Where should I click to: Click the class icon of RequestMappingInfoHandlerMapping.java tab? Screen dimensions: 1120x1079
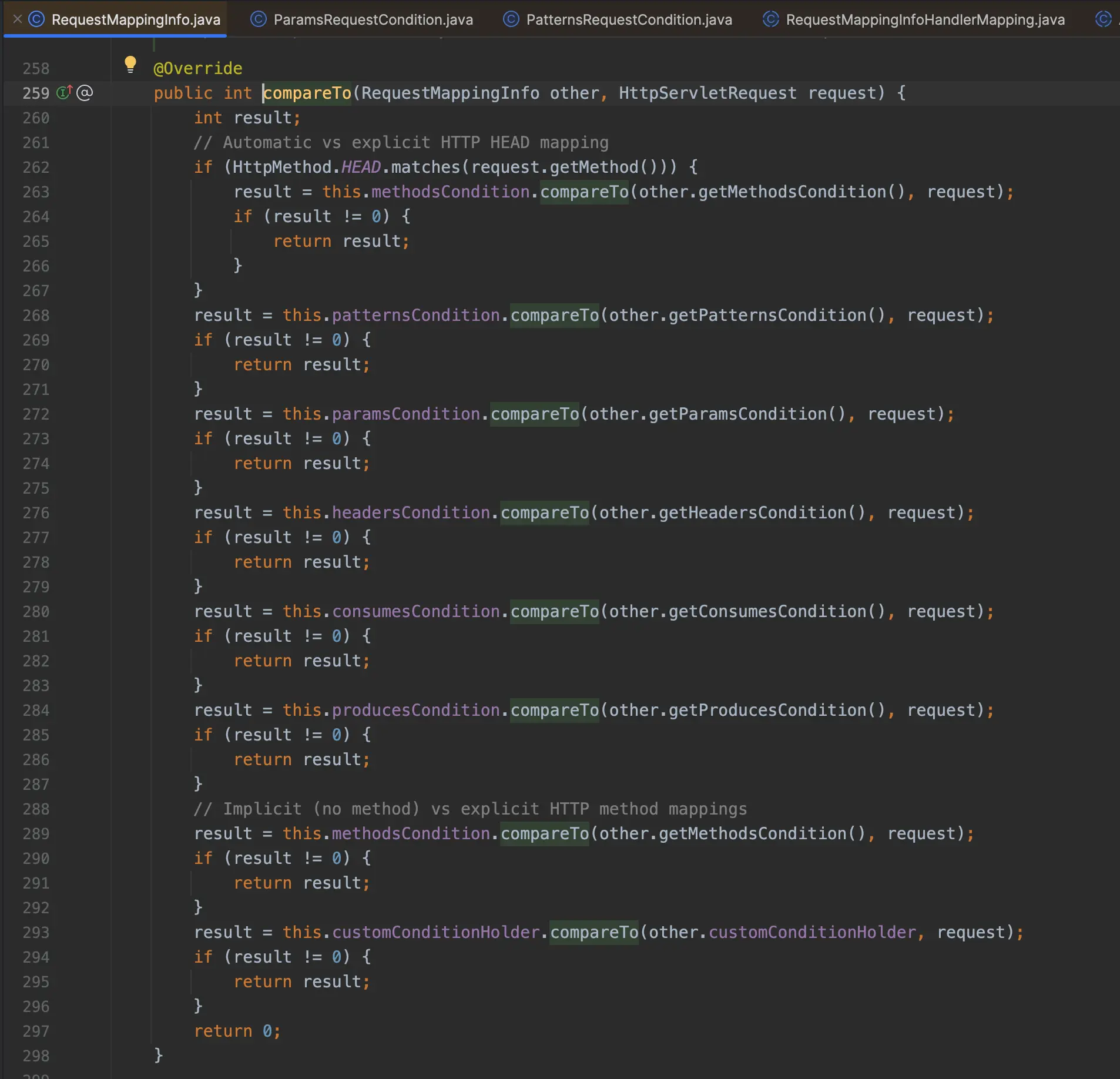click(x=771, y=19)
